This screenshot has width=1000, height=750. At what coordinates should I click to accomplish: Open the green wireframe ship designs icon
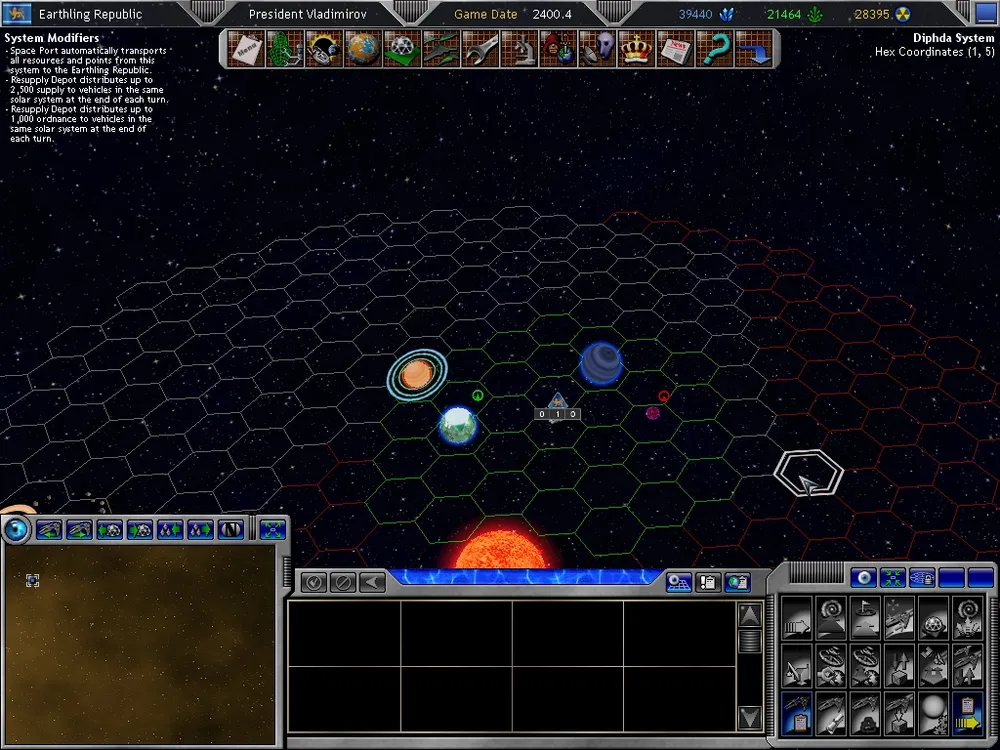[x=285, y=48]
